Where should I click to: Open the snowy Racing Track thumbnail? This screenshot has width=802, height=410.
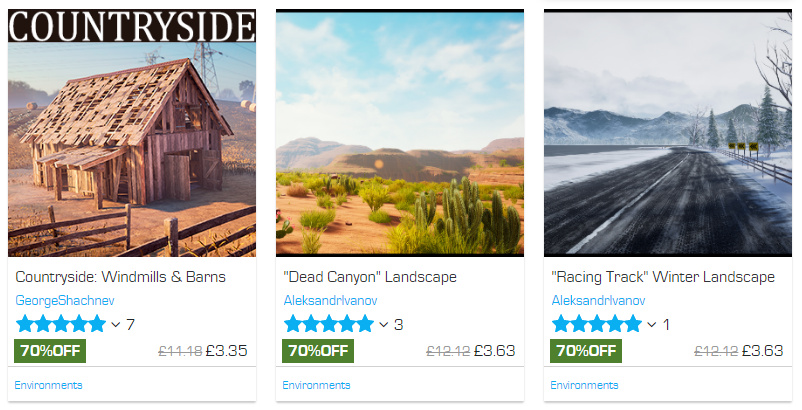click(668, 133)
